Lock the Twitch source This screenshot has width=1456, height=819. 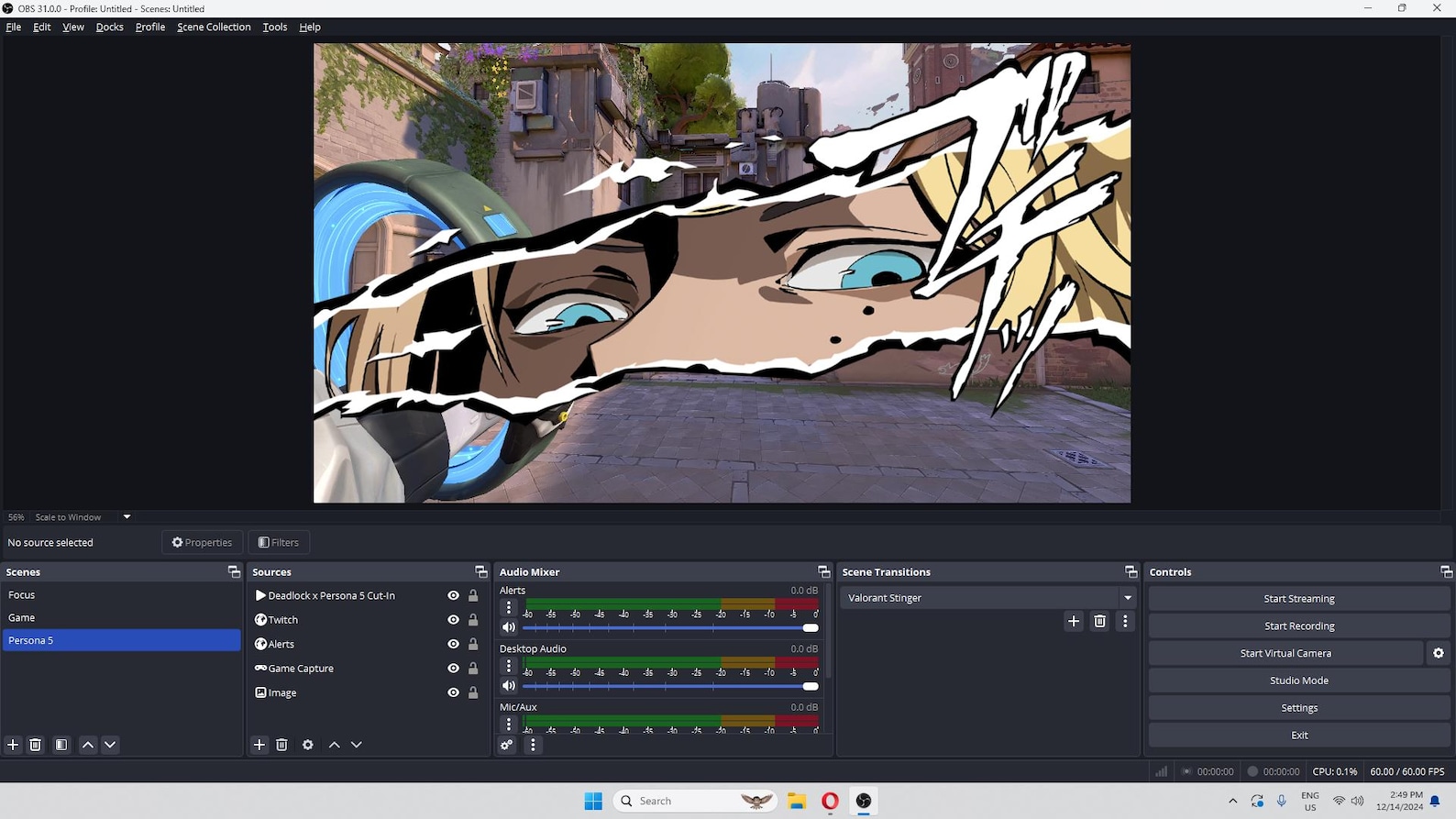(473, 620)
